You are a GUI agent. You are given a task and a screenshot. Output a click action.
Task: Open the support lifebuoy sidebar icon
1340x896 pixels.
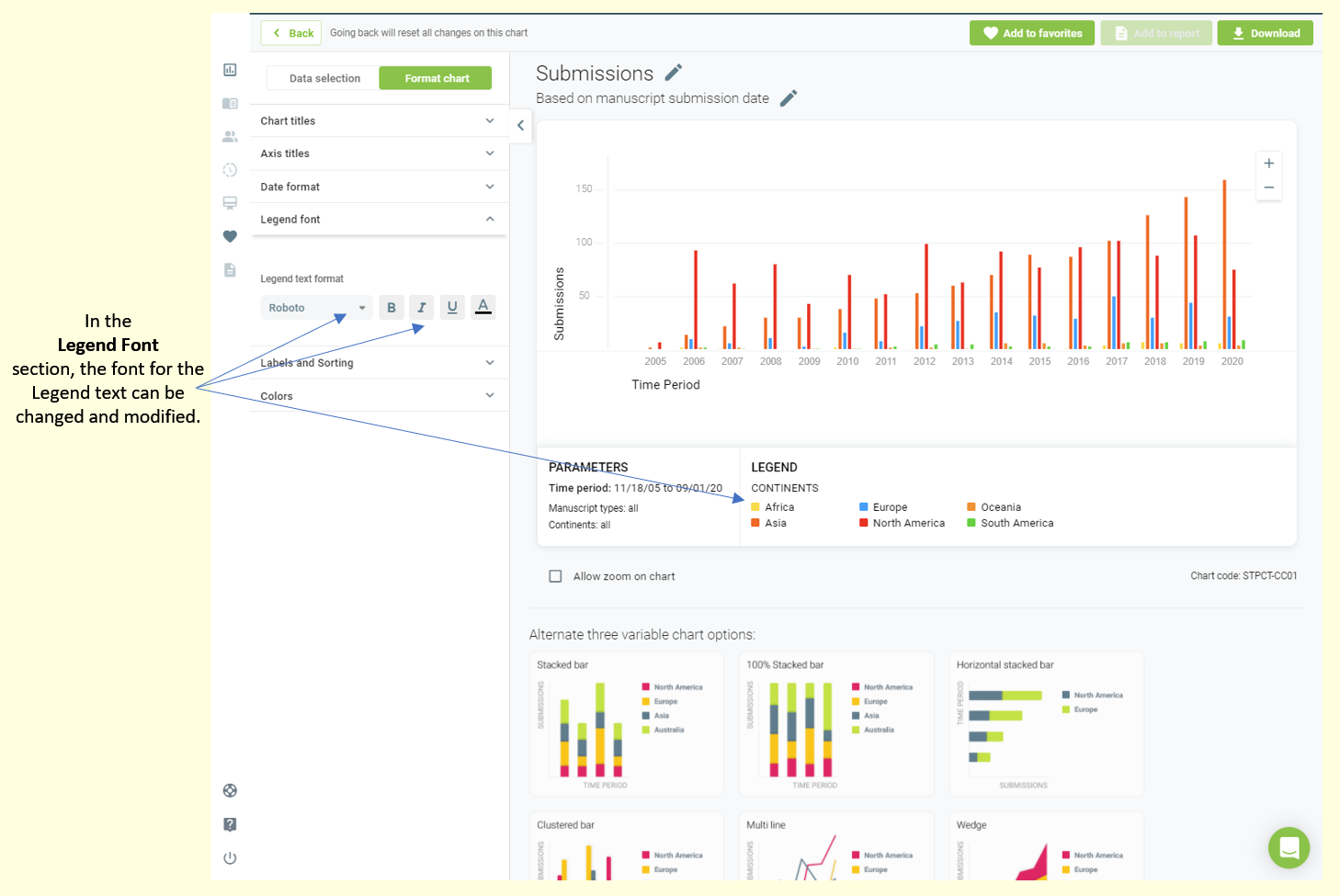[230, 790]
